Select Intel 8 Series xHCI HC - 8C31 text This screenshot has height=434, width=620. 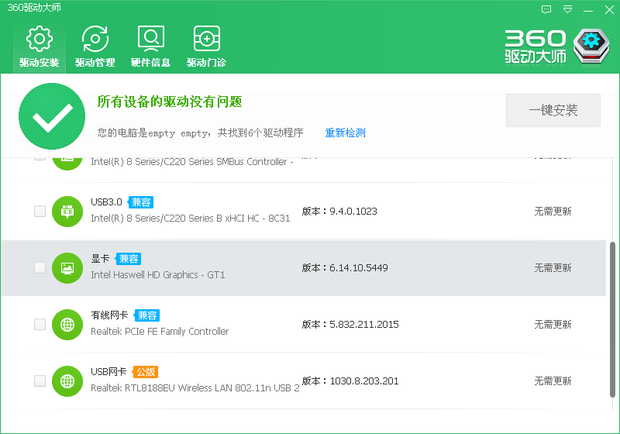(190, 218)
